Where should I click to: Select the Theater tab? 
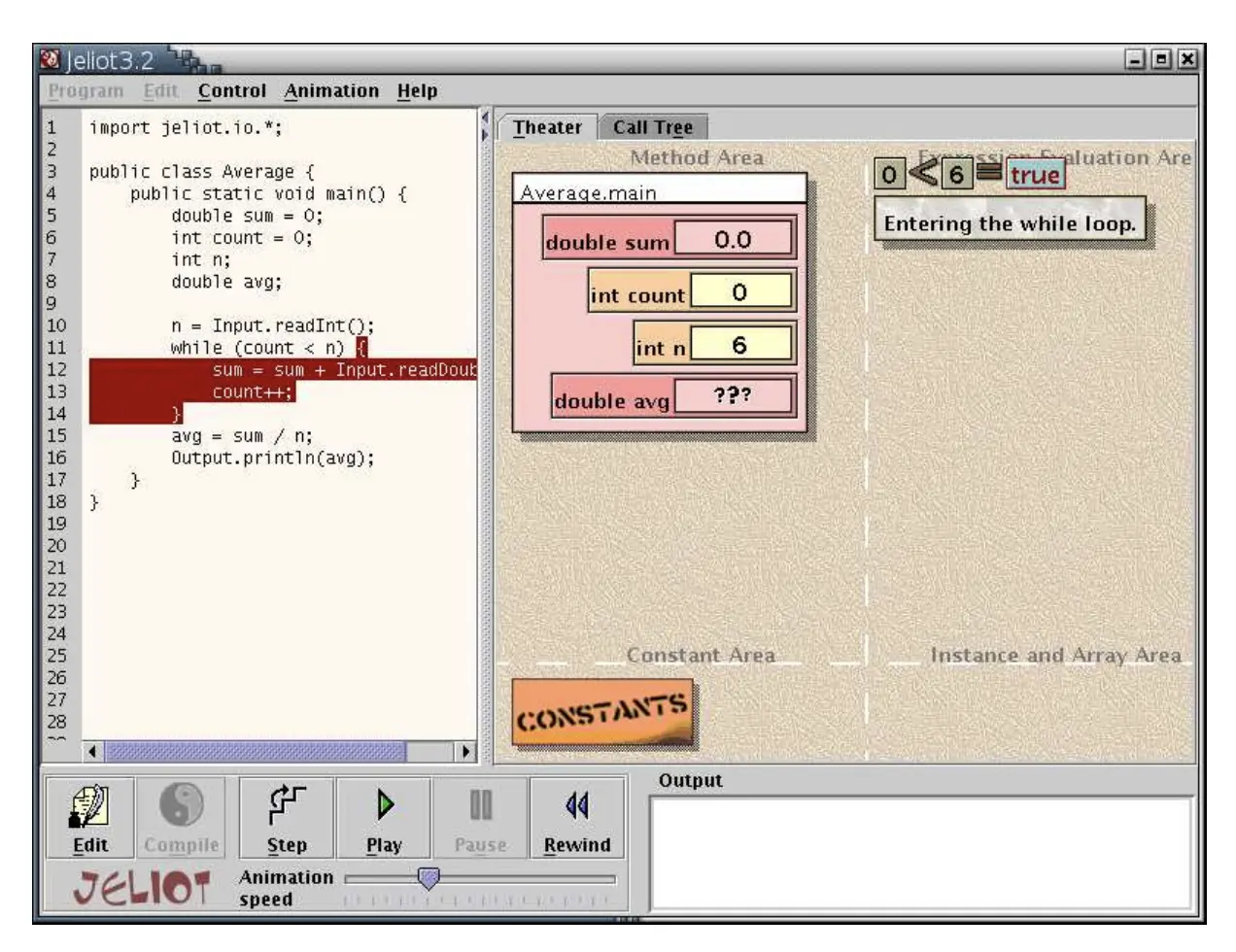547,127
